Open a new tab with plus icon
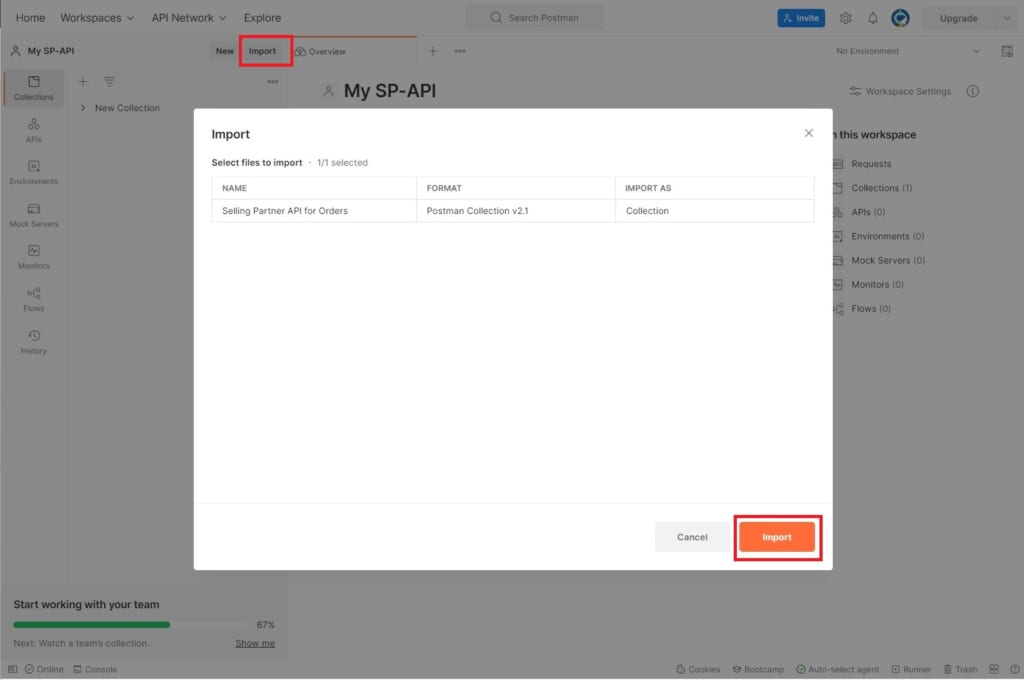 point(432,51)
